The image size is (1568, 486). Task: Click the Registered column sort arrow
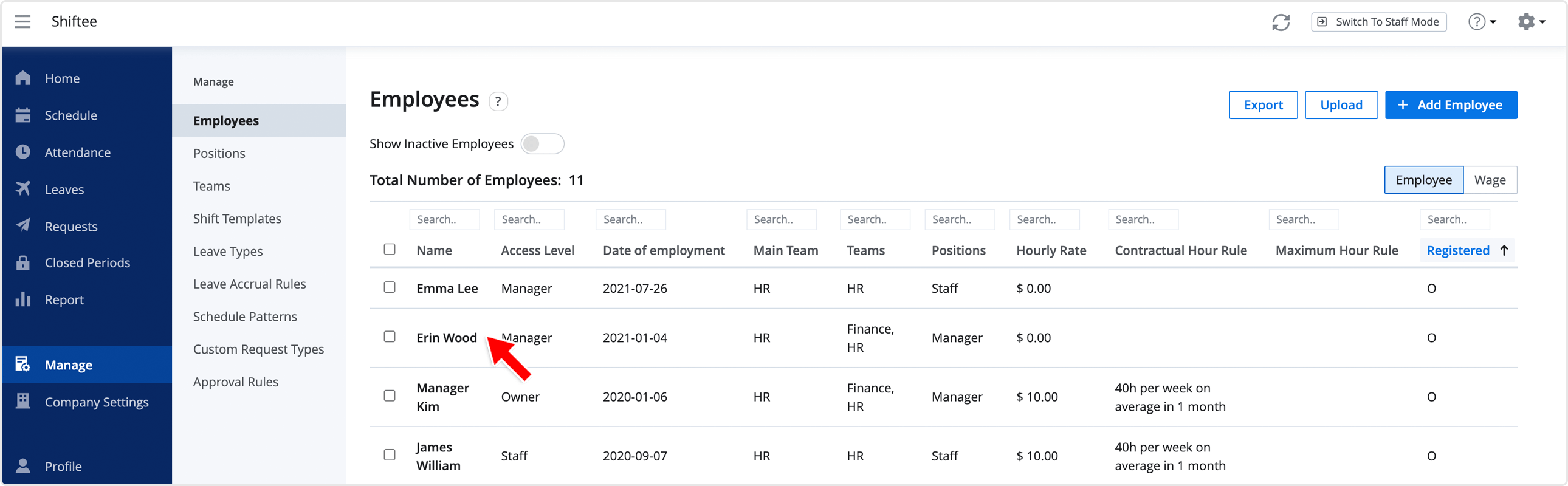tap(1504, 250)
